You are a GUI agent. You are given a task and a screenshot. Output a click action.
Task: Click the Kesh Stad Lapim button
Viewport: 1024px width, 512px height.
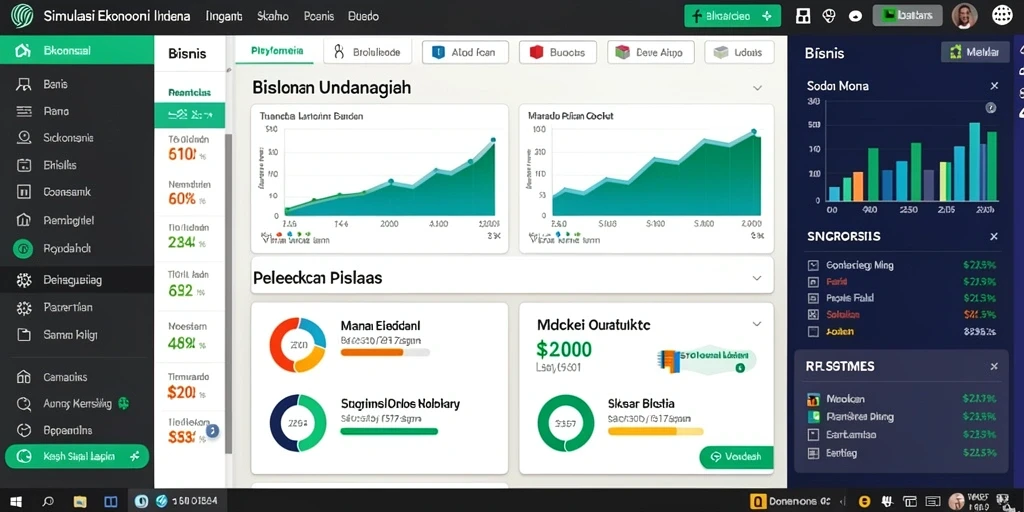pyautogui.click(x=77, y=456)
